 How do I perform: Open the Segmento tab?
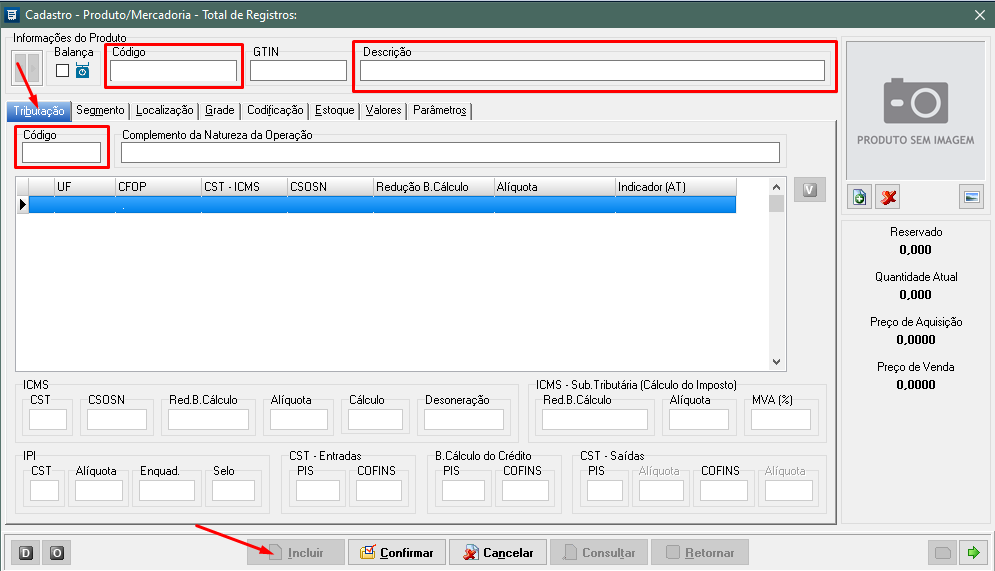(100, 111)
